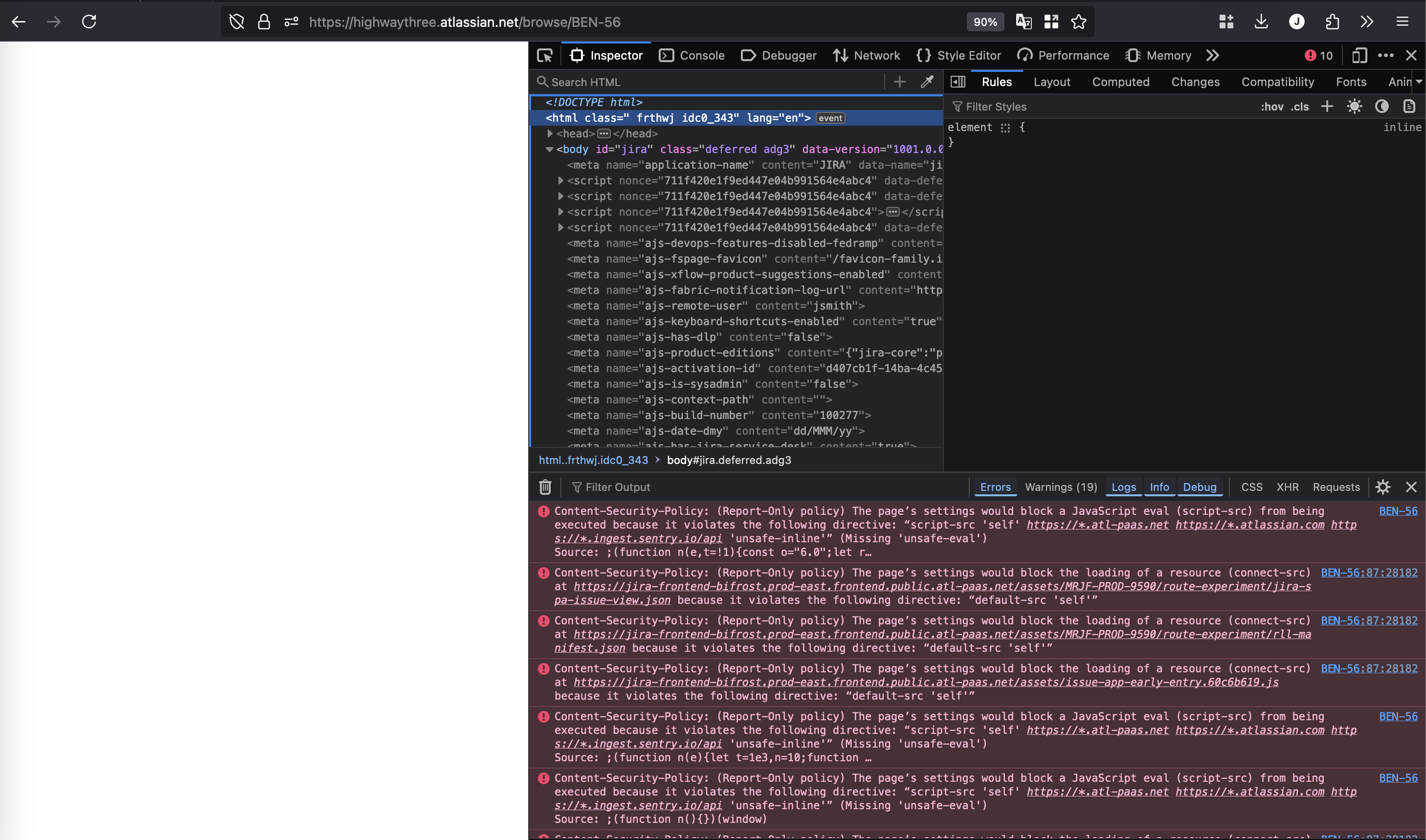
Task: Switch to the Console tab
Action: [692, 55]
